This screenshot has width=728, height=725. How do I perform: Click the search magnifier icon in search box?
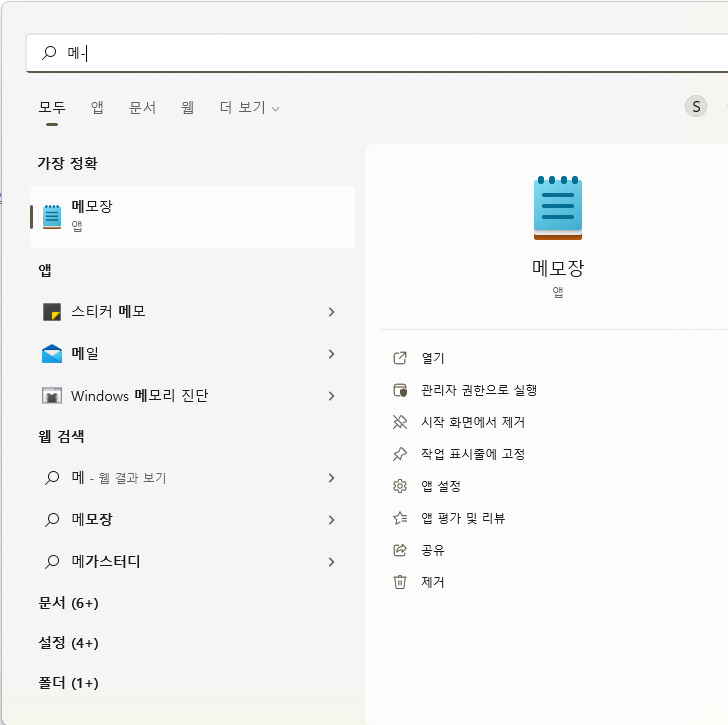(x=49, y=52)
